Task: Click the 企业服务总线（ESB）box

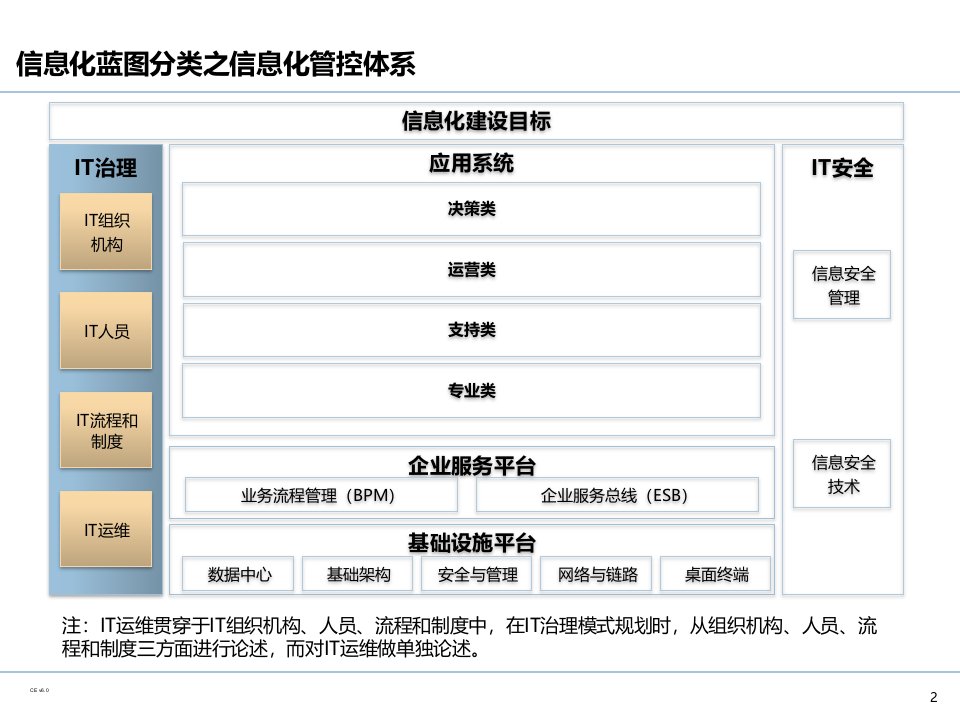Action: pyautogui.click(x=616, y=495)
